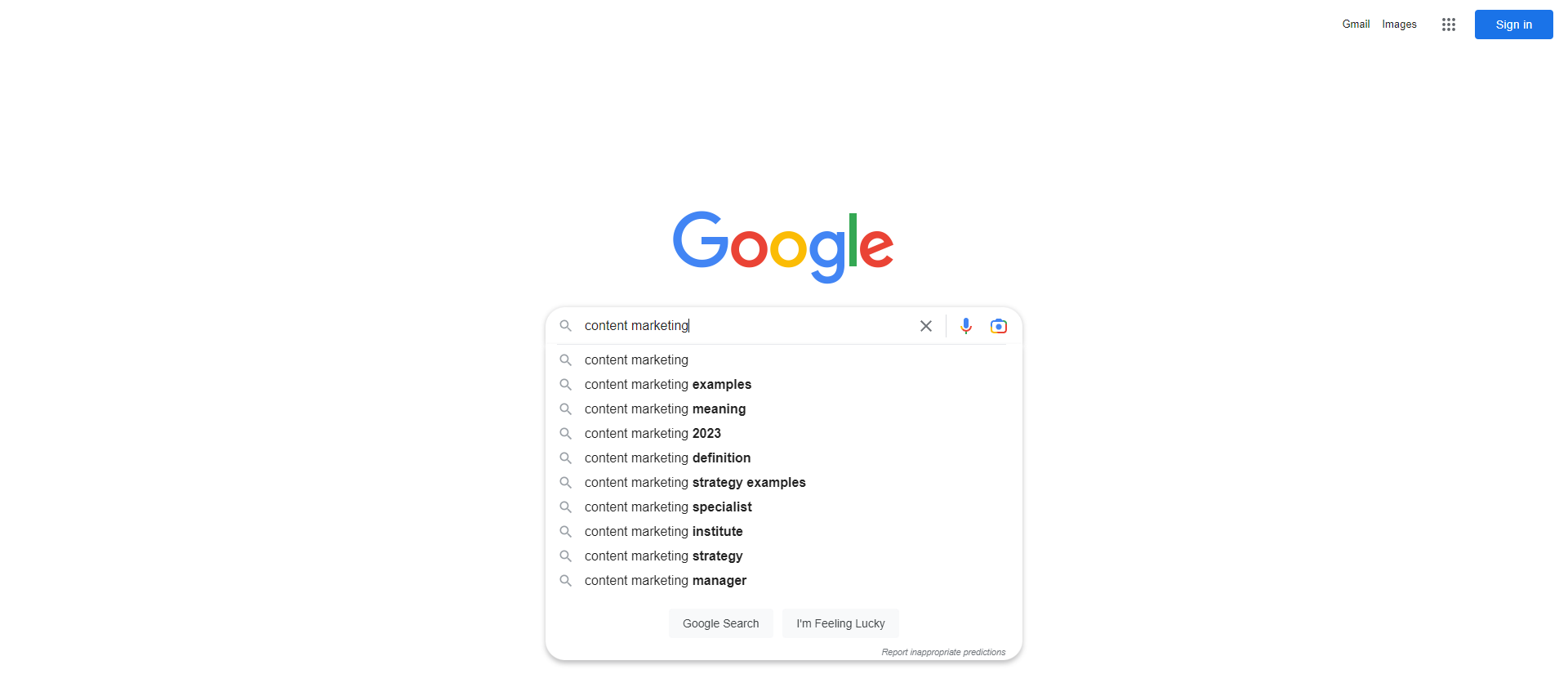
Task: Click I'm Feeling Lucky button
Action: 840,623
